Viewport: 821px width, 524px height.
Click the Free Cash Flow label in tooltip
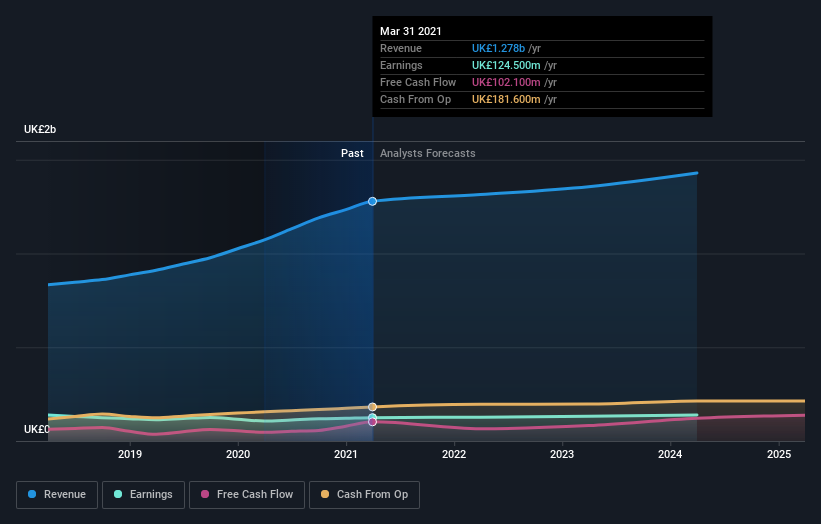point(418,82)
